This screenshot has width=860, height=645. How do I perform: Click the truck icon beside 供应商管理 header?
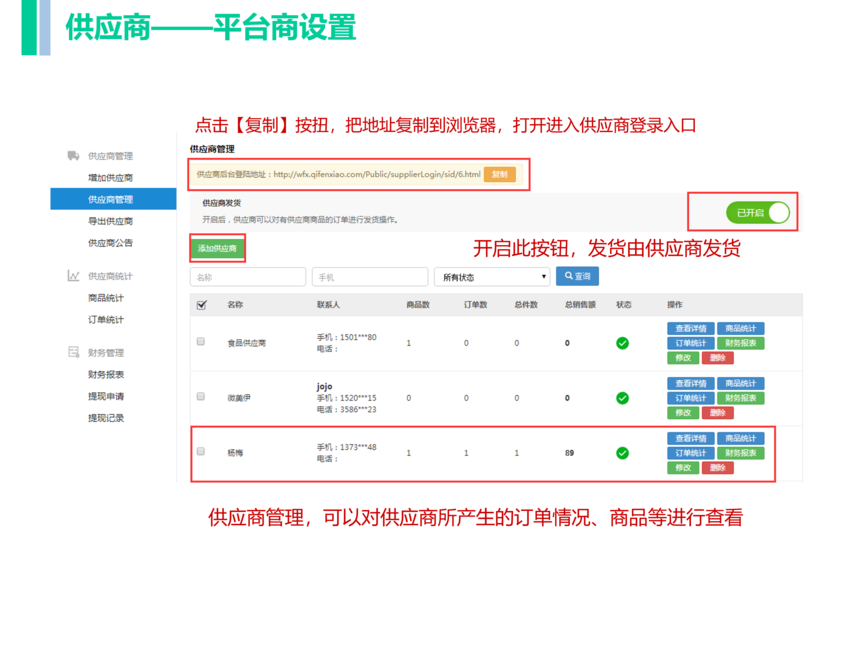(x=73, y=156)
